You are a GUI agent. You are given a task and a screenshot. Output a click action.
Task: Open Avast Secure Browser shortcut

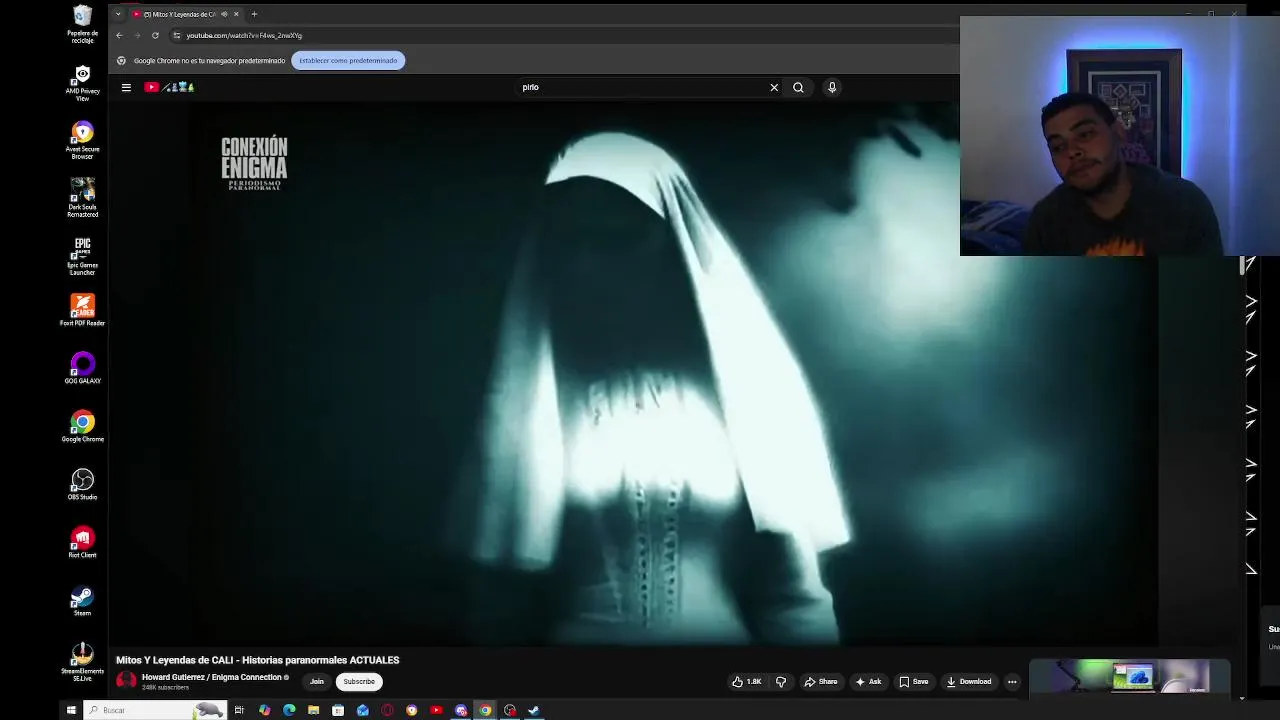(x=82, y=141)
